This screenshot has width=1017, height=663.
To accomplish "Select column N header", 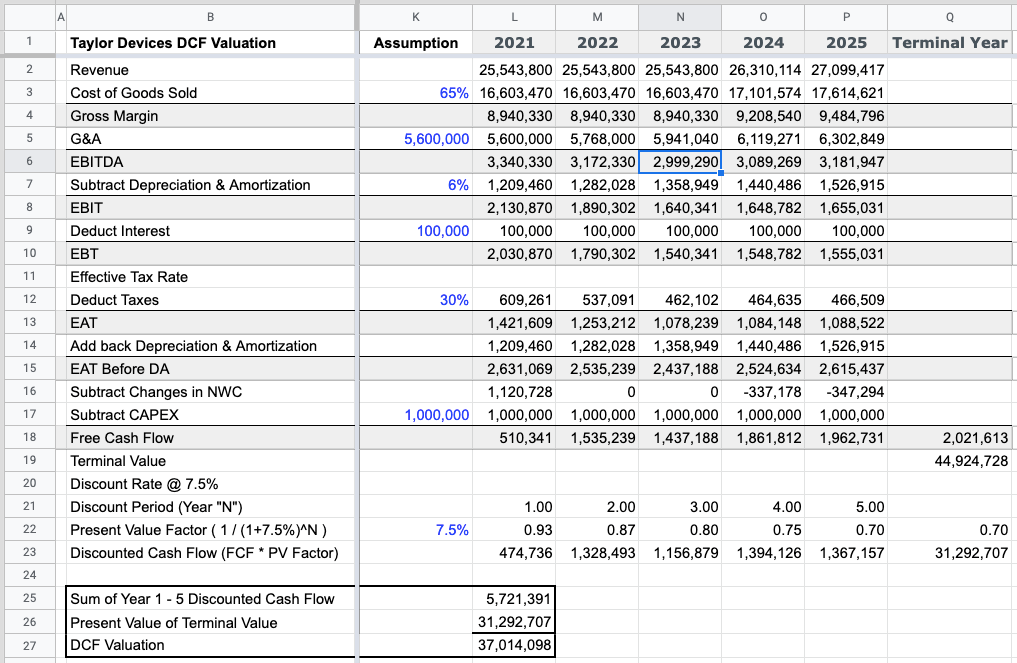I will (680, 17).
